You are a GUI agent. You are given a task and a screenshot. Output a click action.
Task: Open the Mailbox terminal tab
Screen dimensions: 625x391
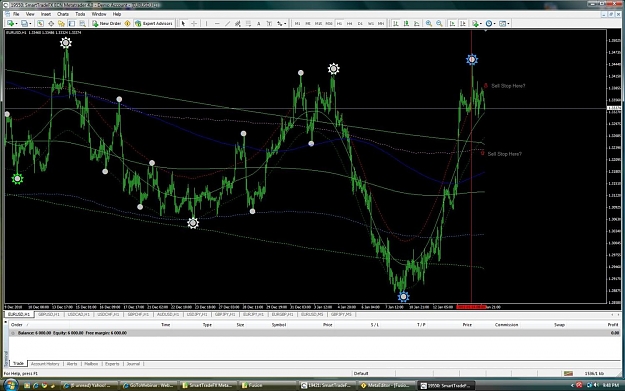[x=91, y=364]
